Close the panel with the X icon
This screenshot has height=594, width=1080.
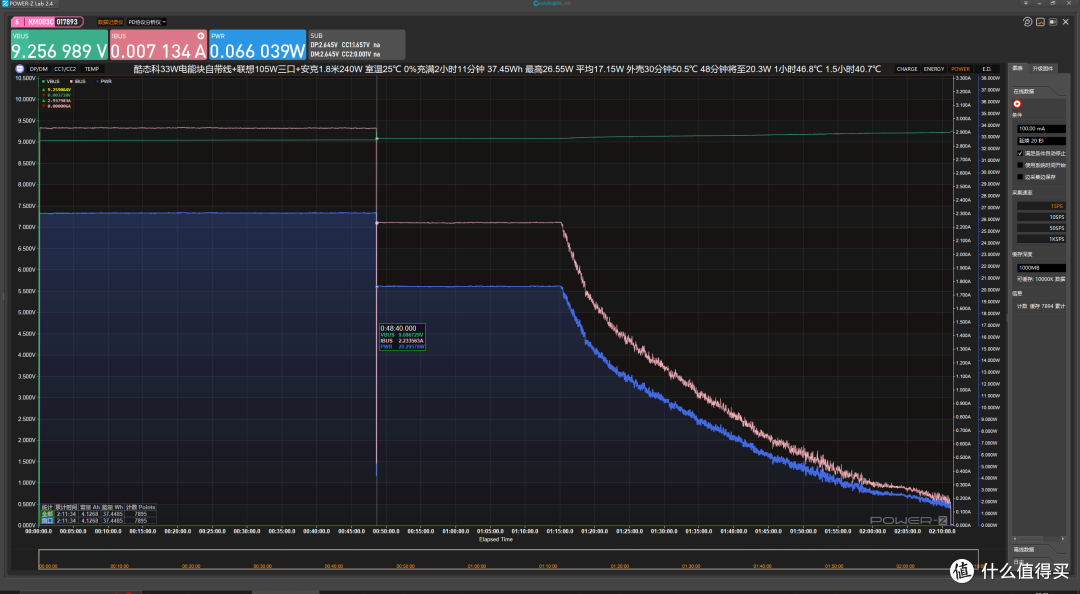(x=1066, y=22)
